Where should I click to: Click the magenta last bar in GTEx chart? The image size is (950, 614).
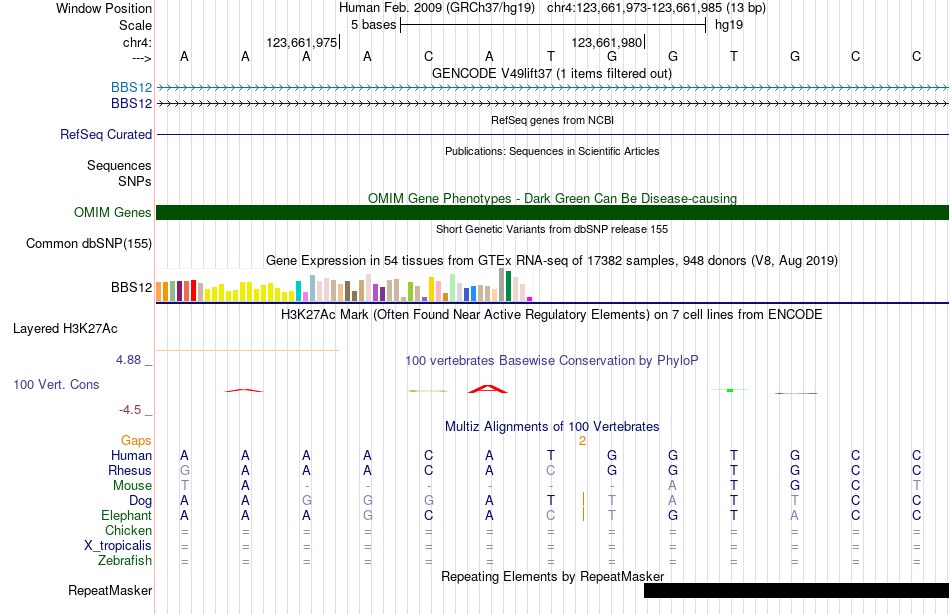[x=530, y=299]
